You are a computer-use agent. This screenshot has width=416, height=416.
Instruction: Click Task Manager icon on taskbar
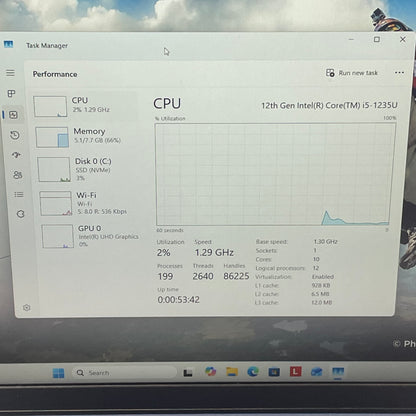338,371
